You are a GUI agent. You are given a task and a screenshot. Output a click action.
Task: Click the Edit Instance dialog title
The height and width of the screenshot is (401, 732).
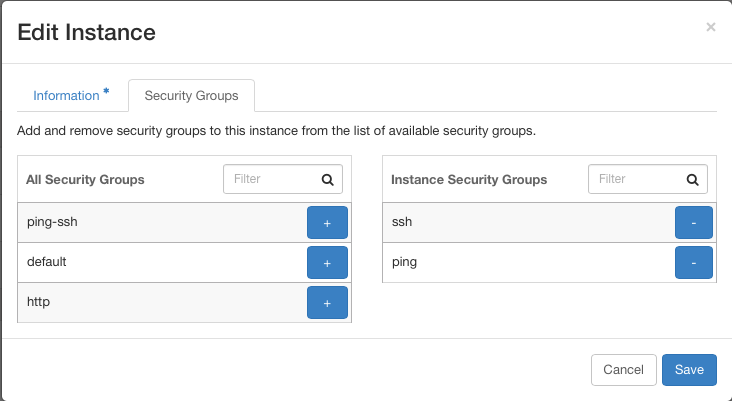86,32
